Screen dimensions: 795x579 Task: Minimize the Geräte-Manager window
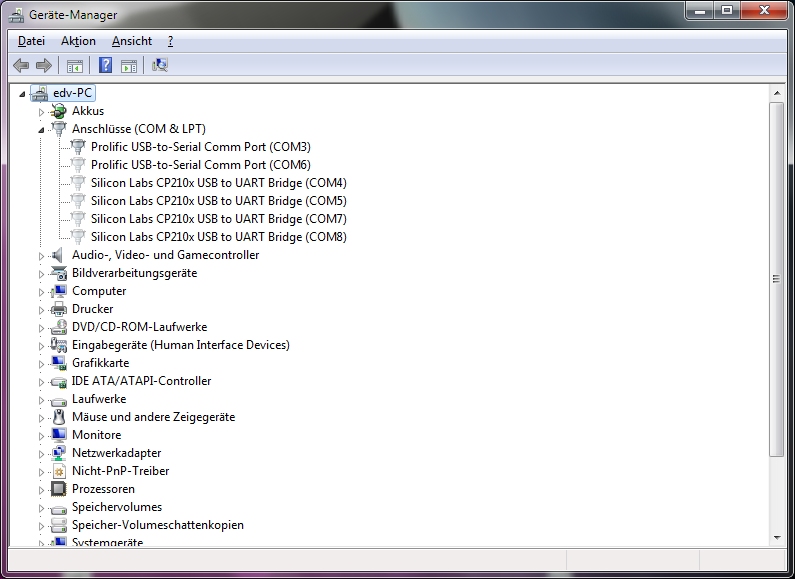(x=700, y=11)
